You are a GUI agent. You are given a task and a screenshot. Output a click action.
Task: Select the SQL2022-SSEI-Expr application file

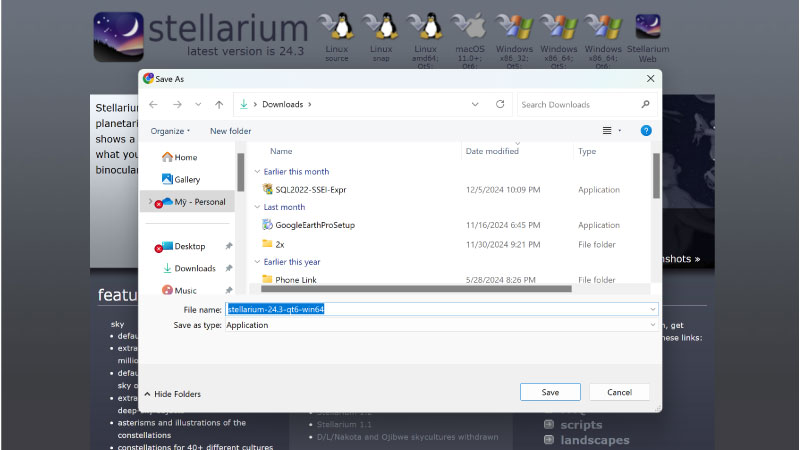pos(311,189)
